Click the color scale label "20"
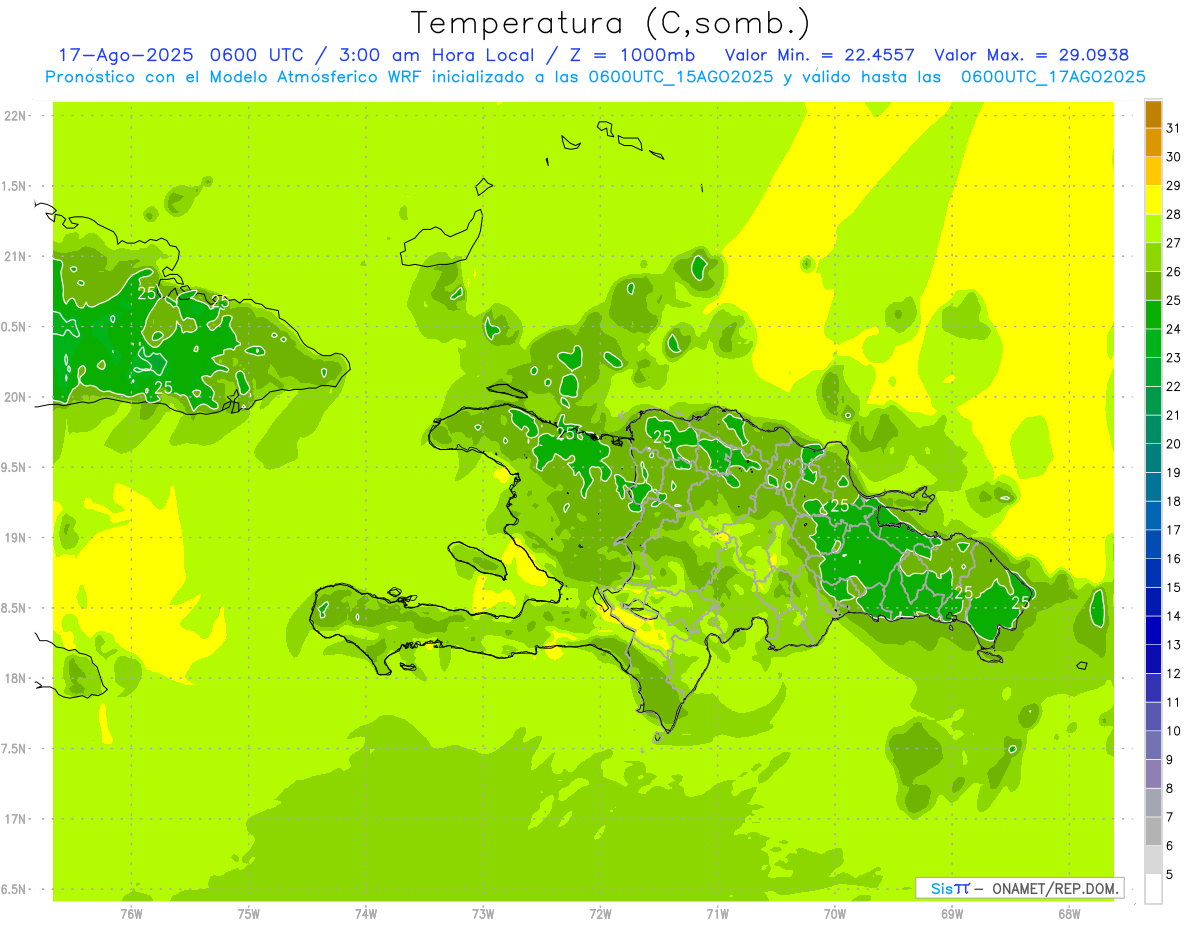Viewport: 1200px width, 927px height. coord(1173,444)
